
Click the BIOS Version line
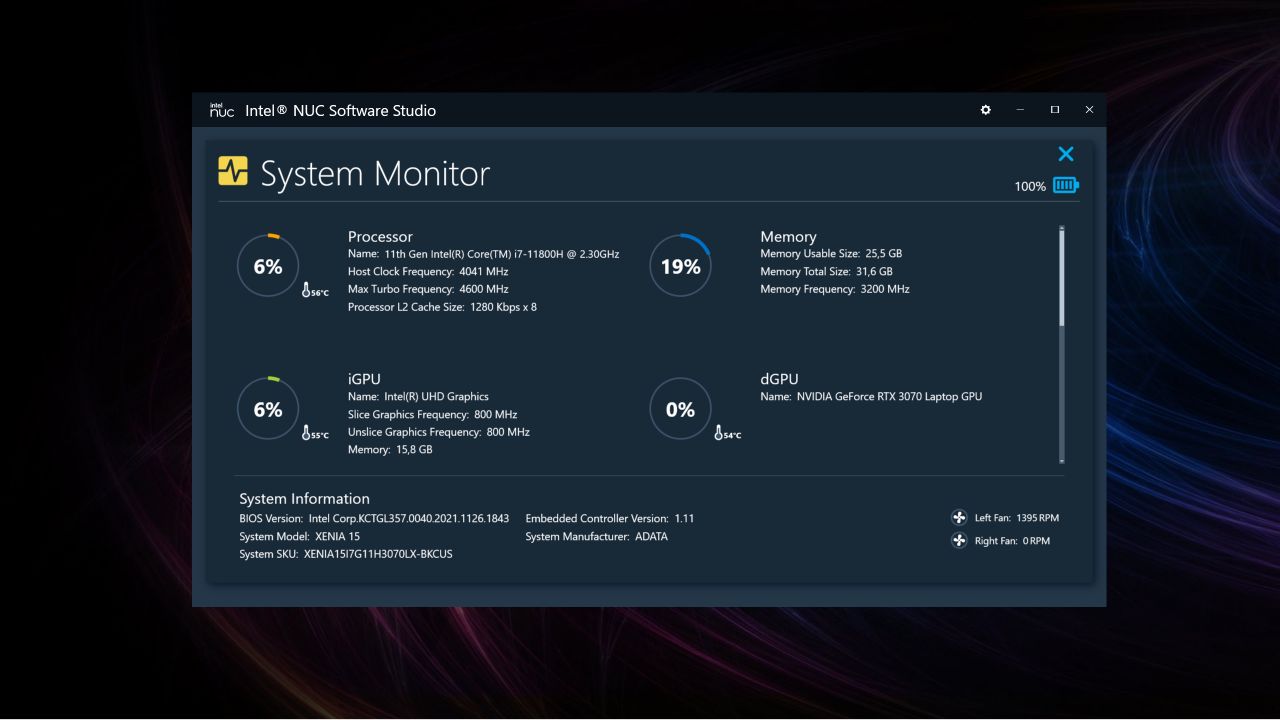click(374, 519)
